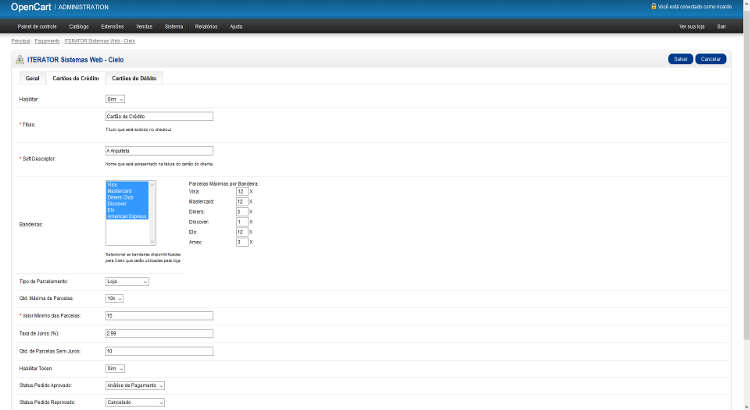Click the Cancelar button
The height and width of the screenshot is (410, 750).
point(711,59)
